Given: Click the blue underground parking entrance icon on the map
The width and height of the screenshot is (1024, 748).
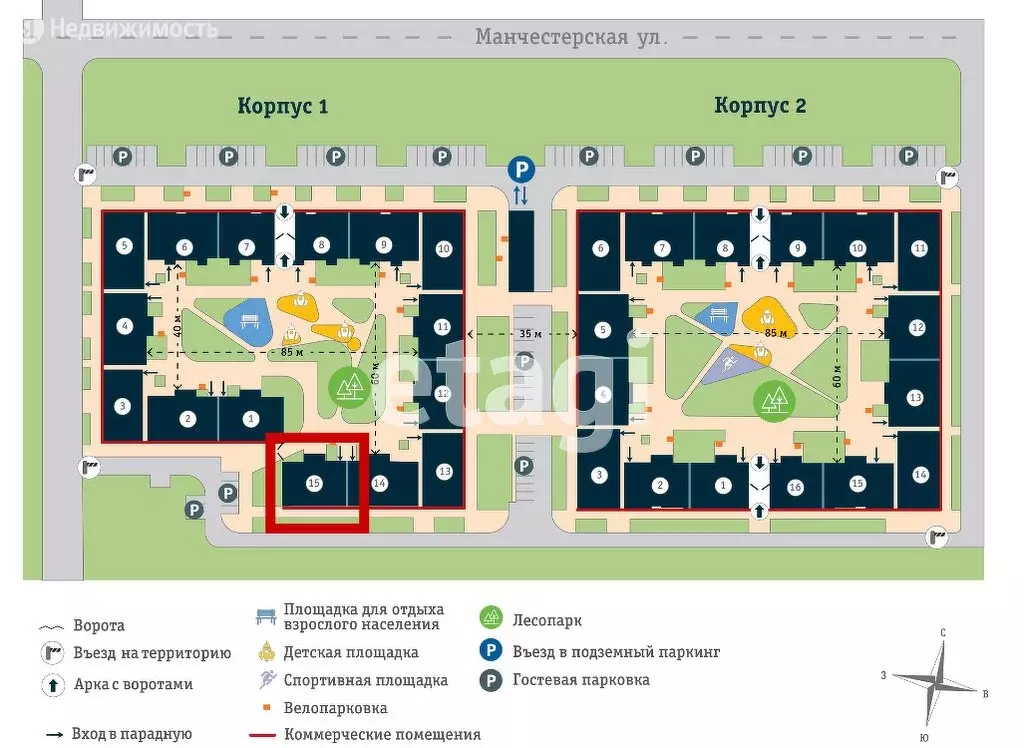Looking at the screenshot, I should click(521, 171).
